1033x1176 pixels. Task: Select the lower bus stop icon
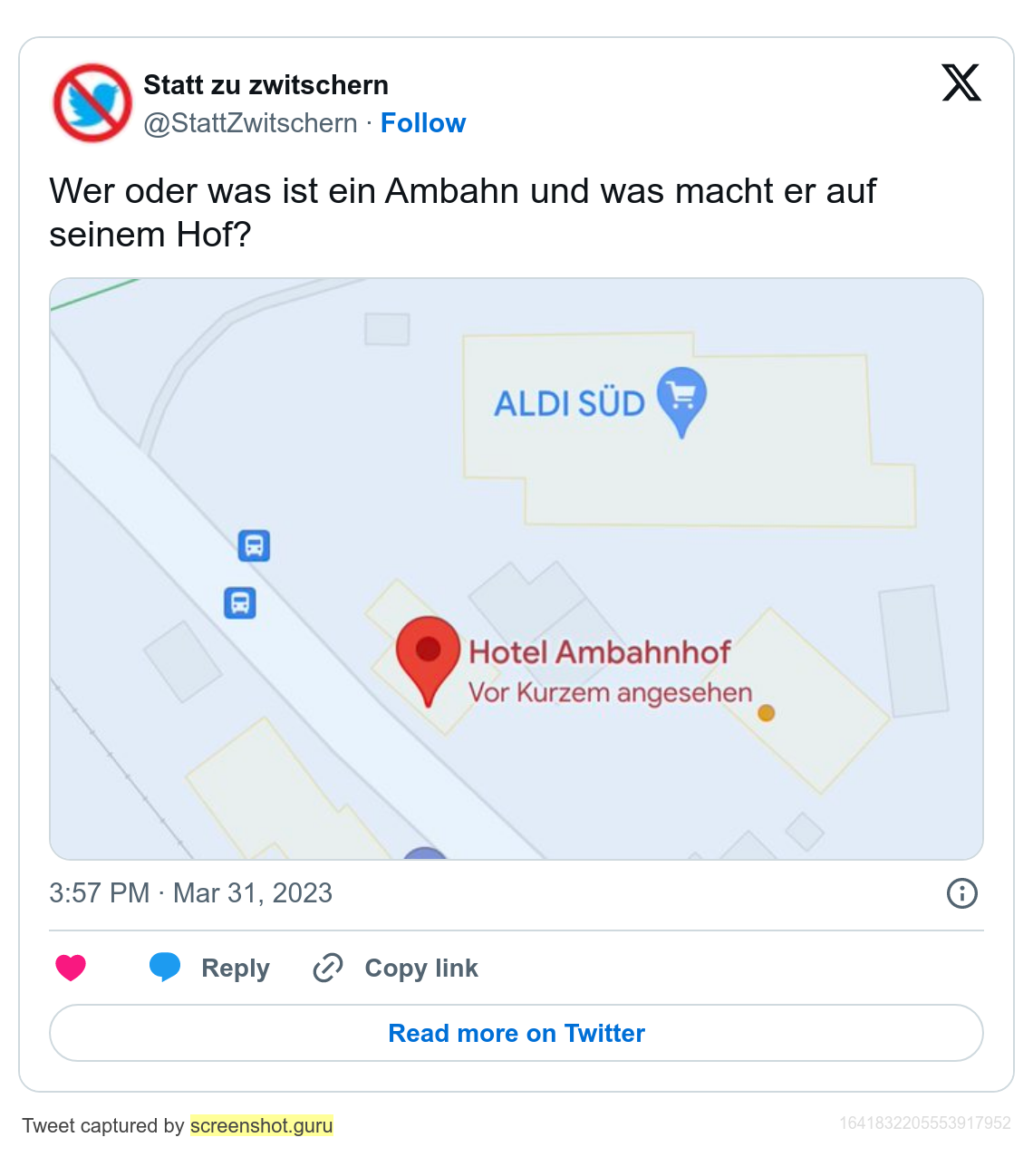240,602
